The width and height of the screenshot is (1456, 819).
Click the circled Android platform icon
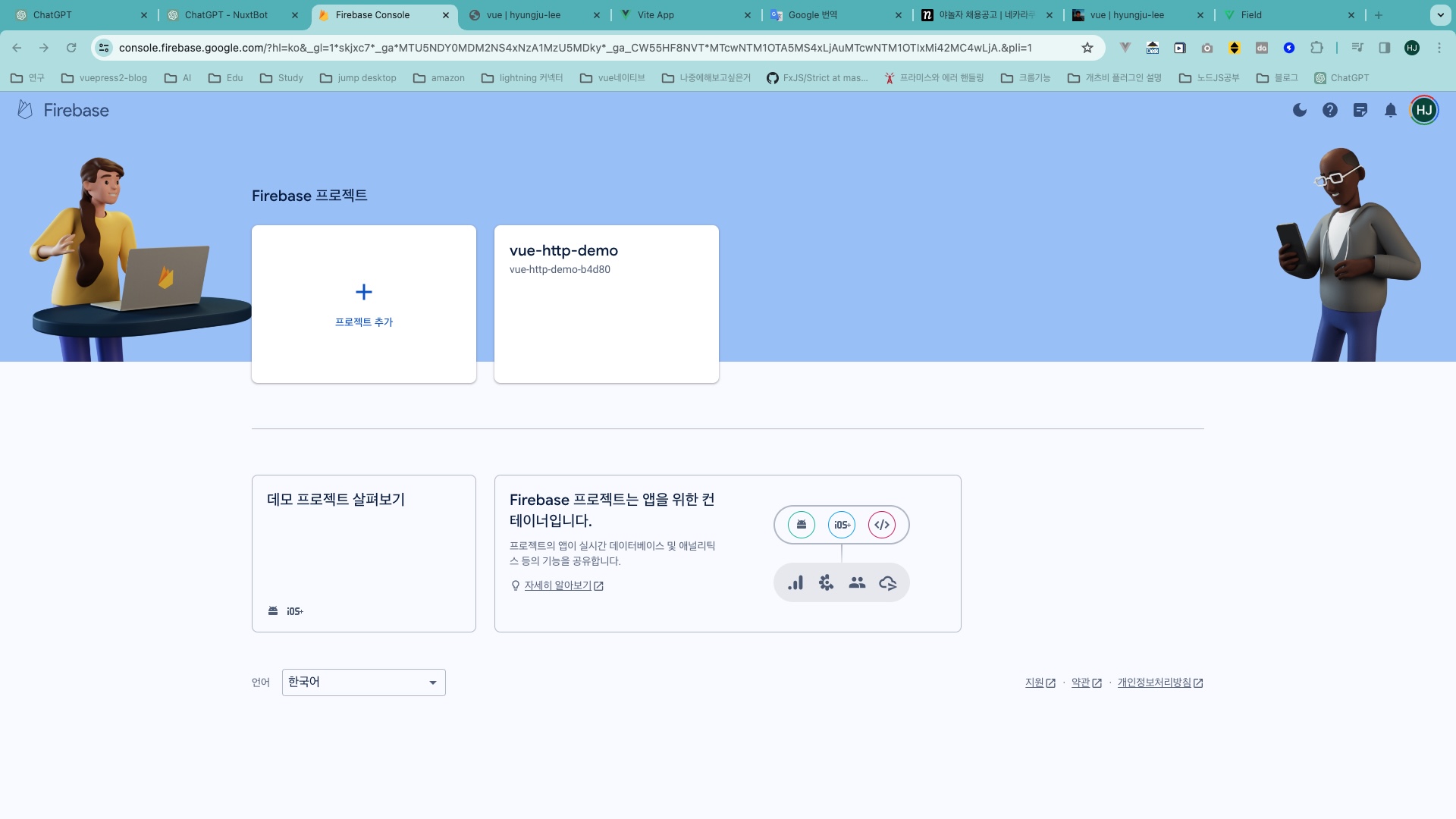tap(802, 525)
